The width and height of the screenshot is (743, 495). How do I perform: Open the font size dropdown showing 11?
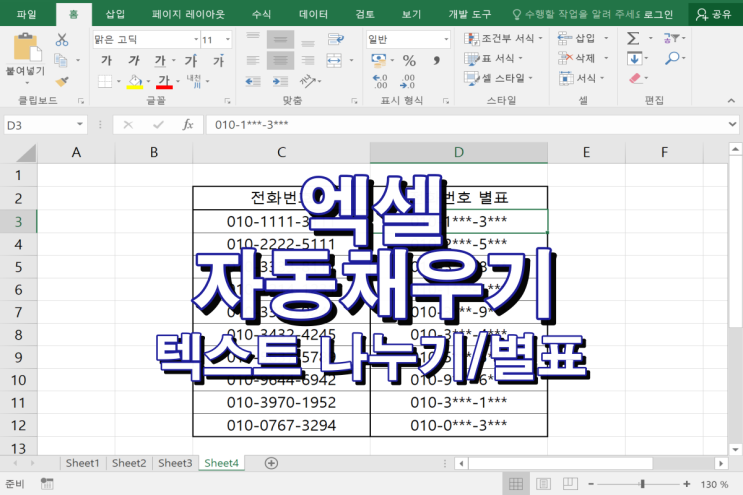tap(228, 39)
